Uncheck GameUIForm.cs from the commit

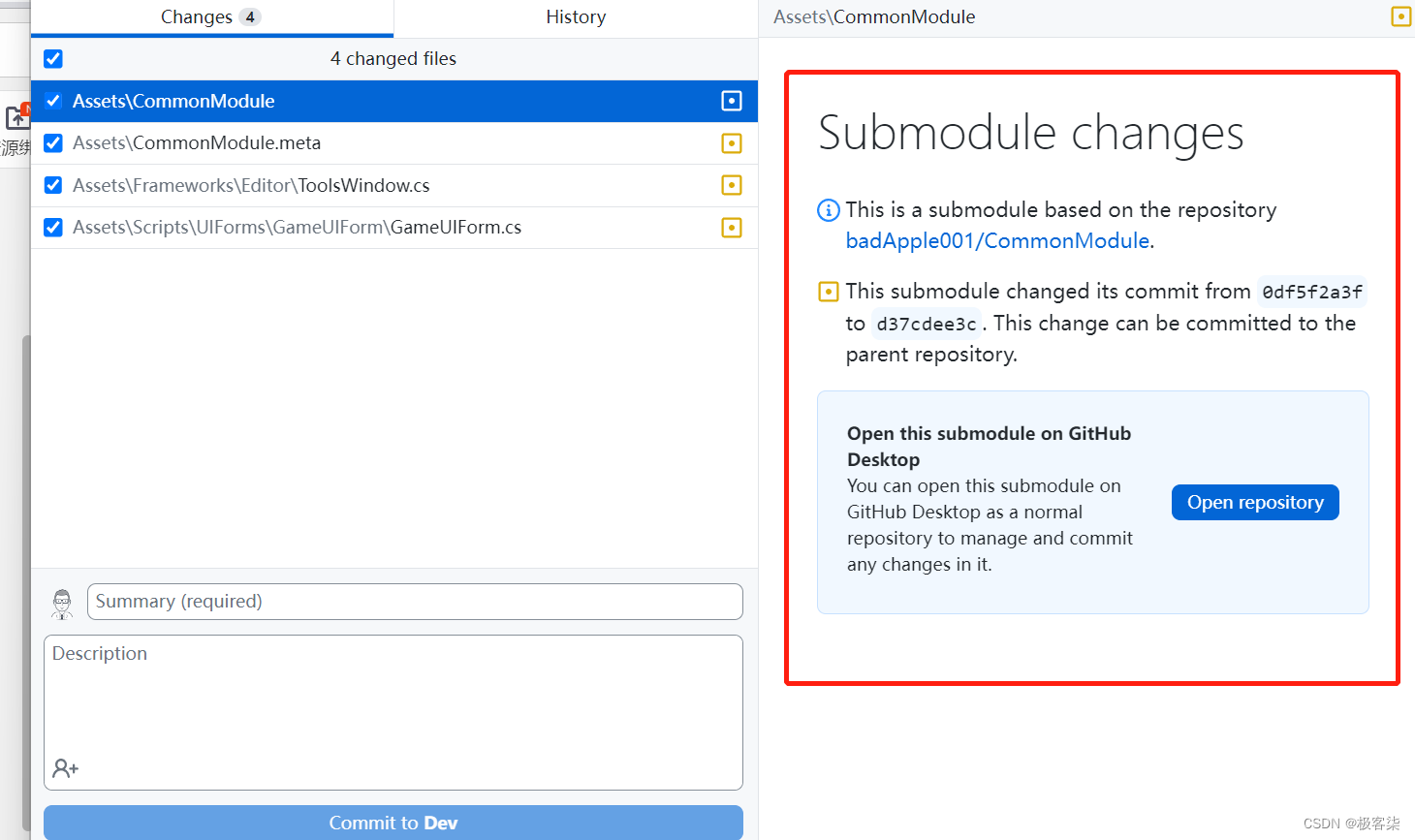pyautogui.click(x=52, y=227)
